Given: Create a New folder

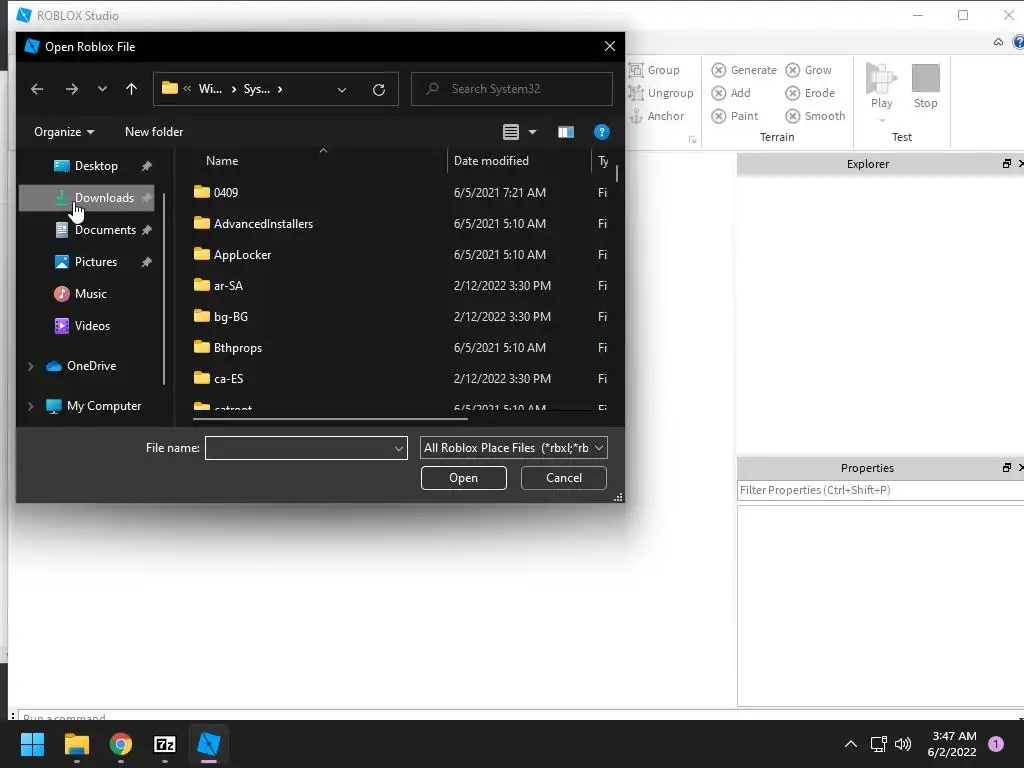Looking at the screenshot, I should pyautogui.click(x=154, y=132).
